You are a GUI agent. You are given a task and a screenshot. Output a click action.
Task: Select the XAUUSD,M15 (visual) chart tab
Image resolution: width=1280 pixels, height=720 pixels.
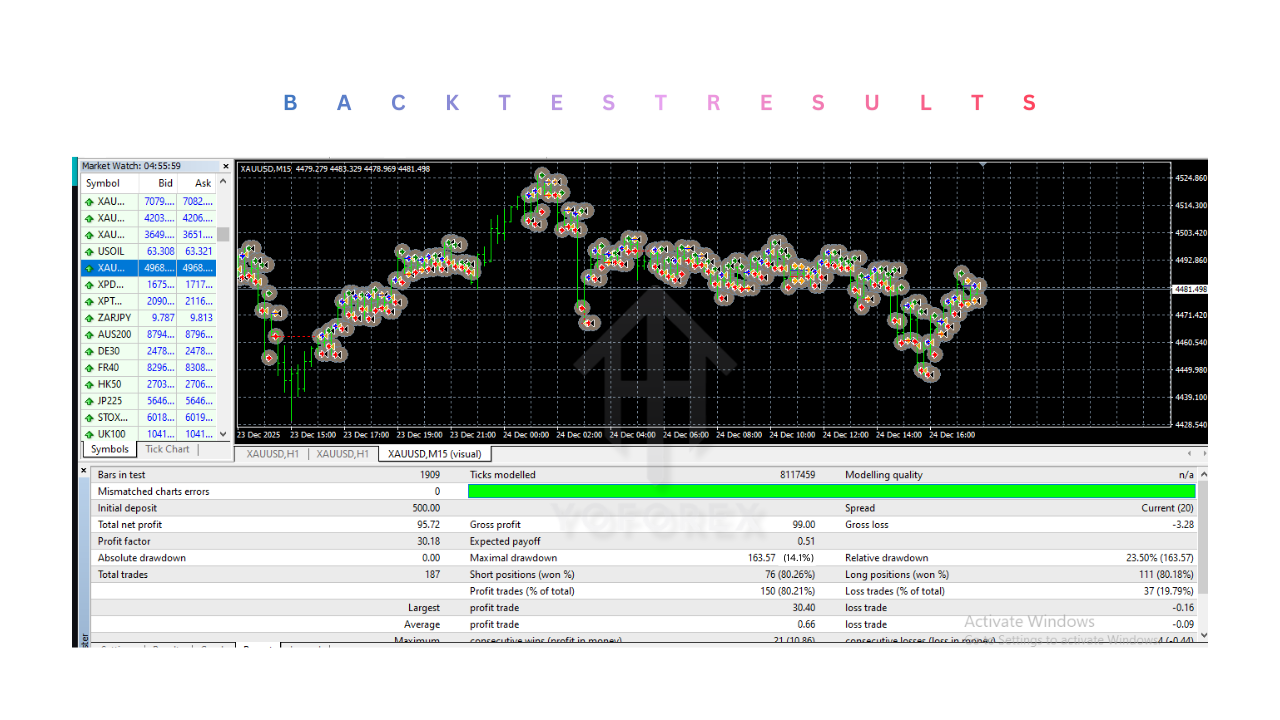(434, 454)
